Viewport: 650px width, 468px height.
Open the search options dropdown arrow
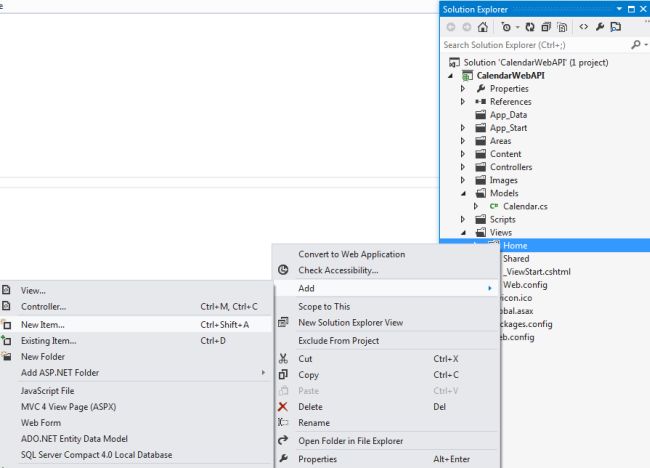[646, 44]
